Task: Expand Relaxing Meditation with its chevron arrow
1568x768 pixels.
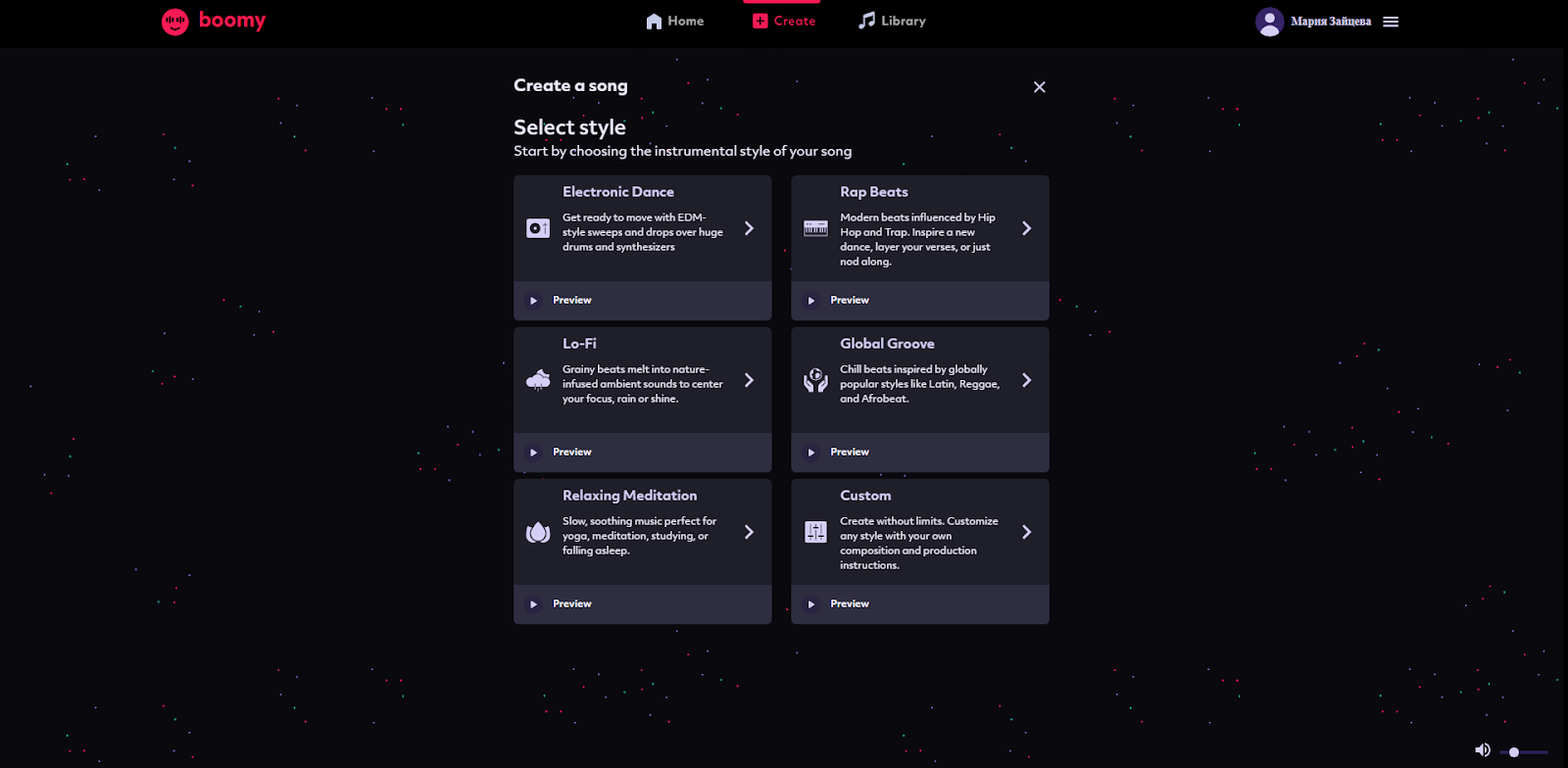Action: click(749, 532)
